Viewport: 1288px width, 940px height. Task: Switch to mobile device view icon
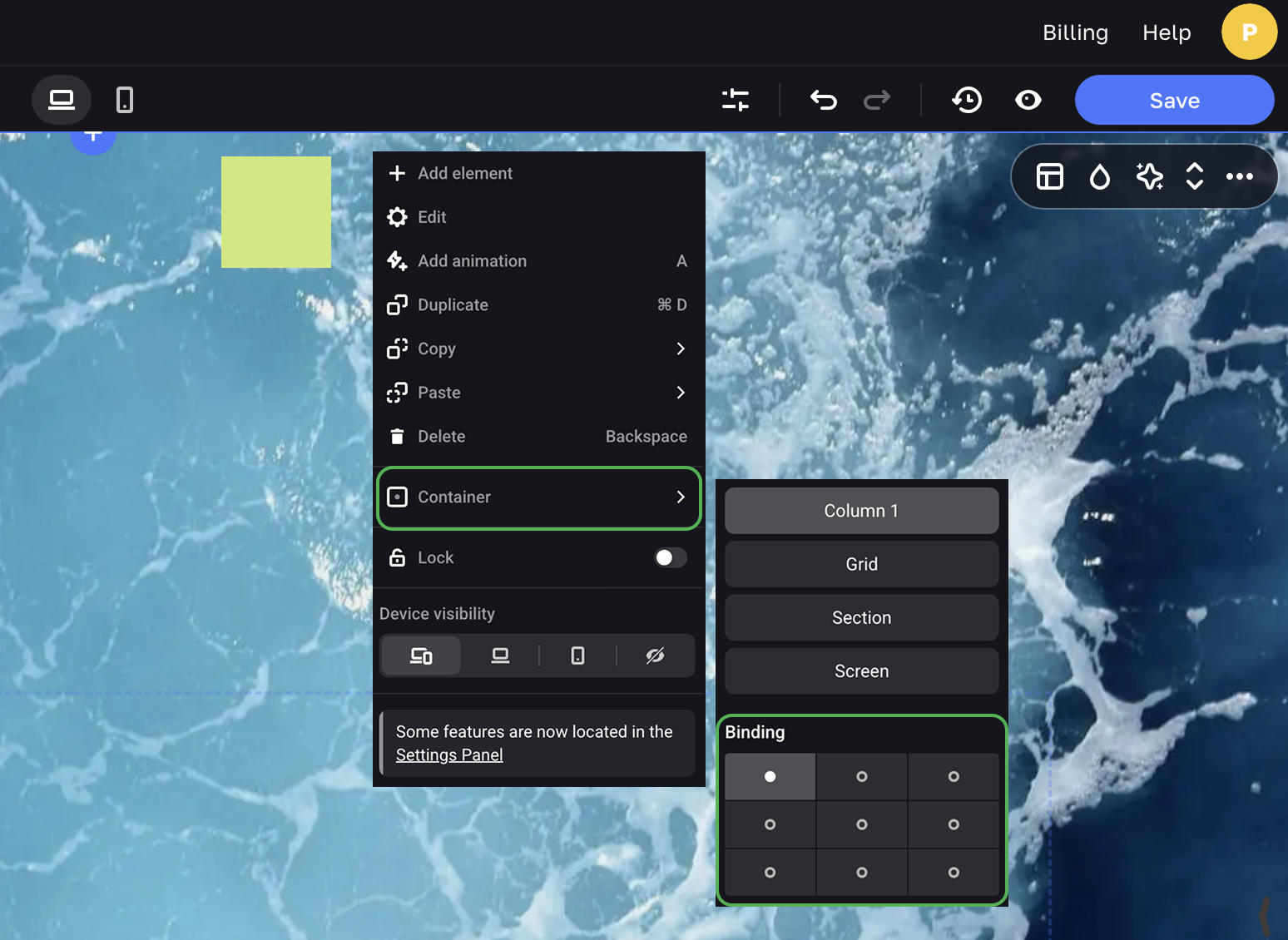(124, 100)
